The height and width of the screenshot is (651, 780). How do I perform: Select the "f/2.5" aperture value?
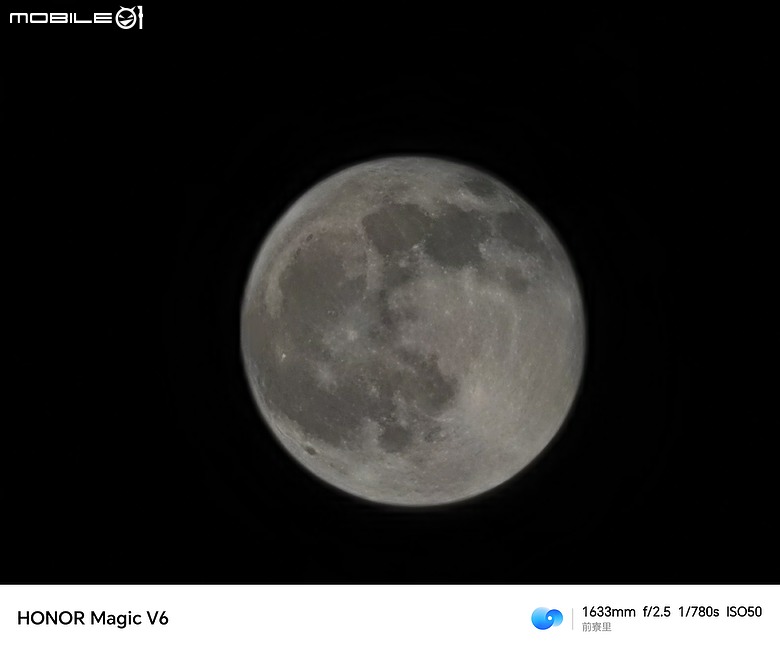pyautogui.click(x=656, y=612)
